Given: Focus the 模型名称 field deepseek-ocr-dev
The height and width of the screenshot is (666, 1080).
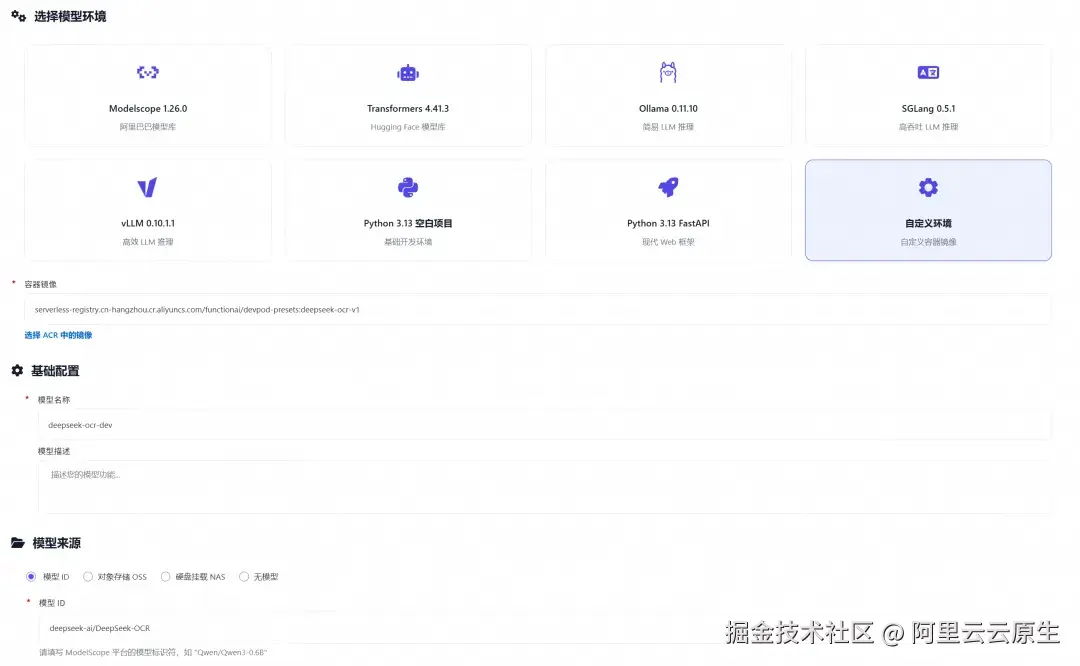Looking at the screenshot, I should (x=544, y=425).
